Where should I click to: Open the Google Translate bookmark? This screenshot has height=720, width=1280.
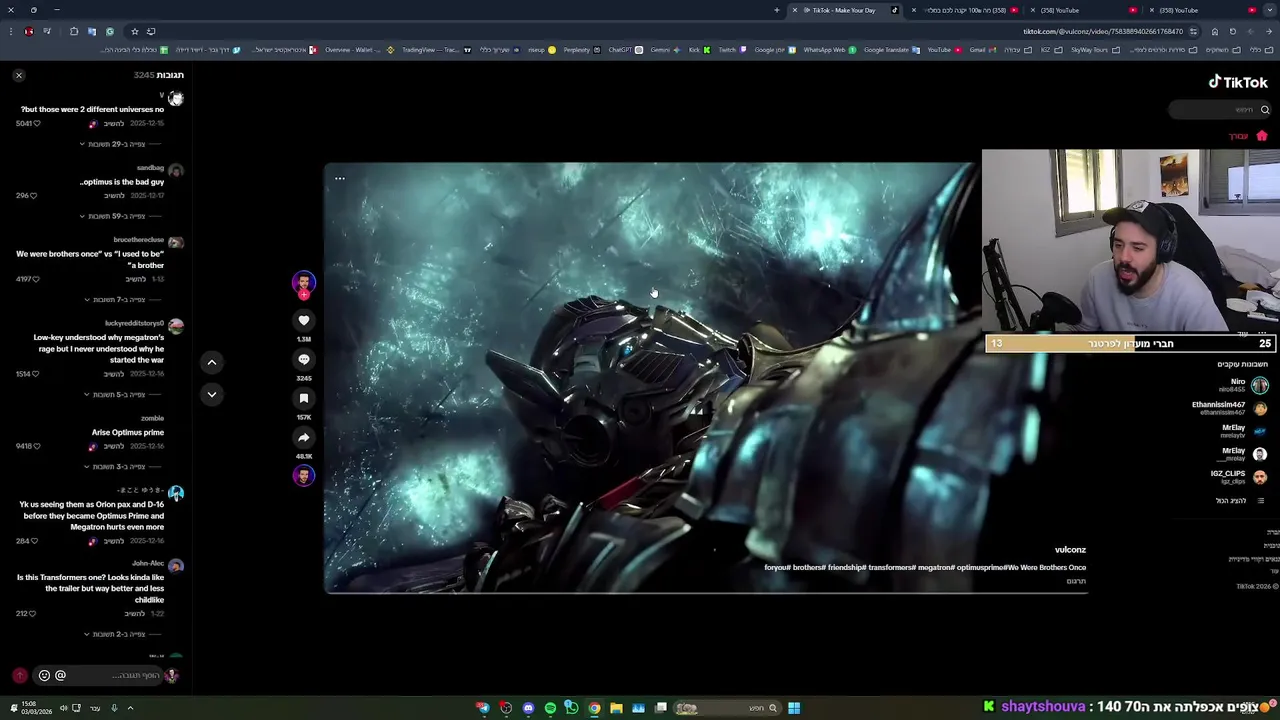click(x=892, y=50)
